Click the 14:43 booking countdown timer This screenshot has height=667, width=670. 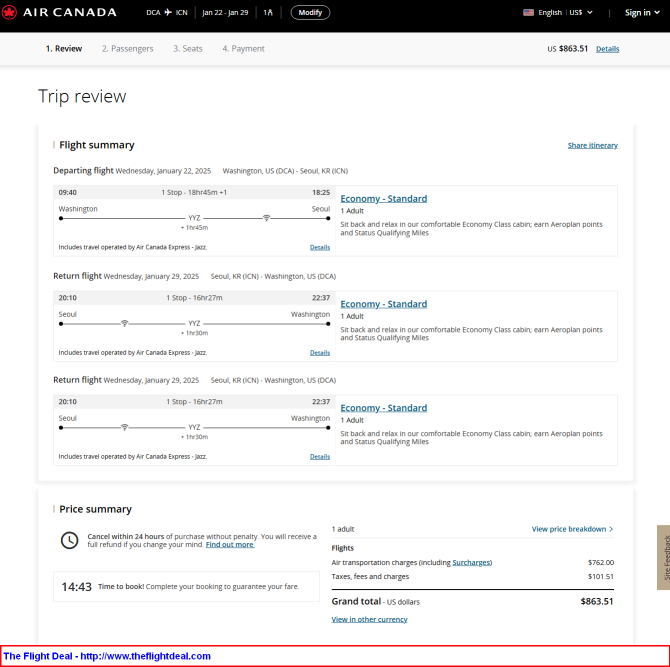click(76, 587)
